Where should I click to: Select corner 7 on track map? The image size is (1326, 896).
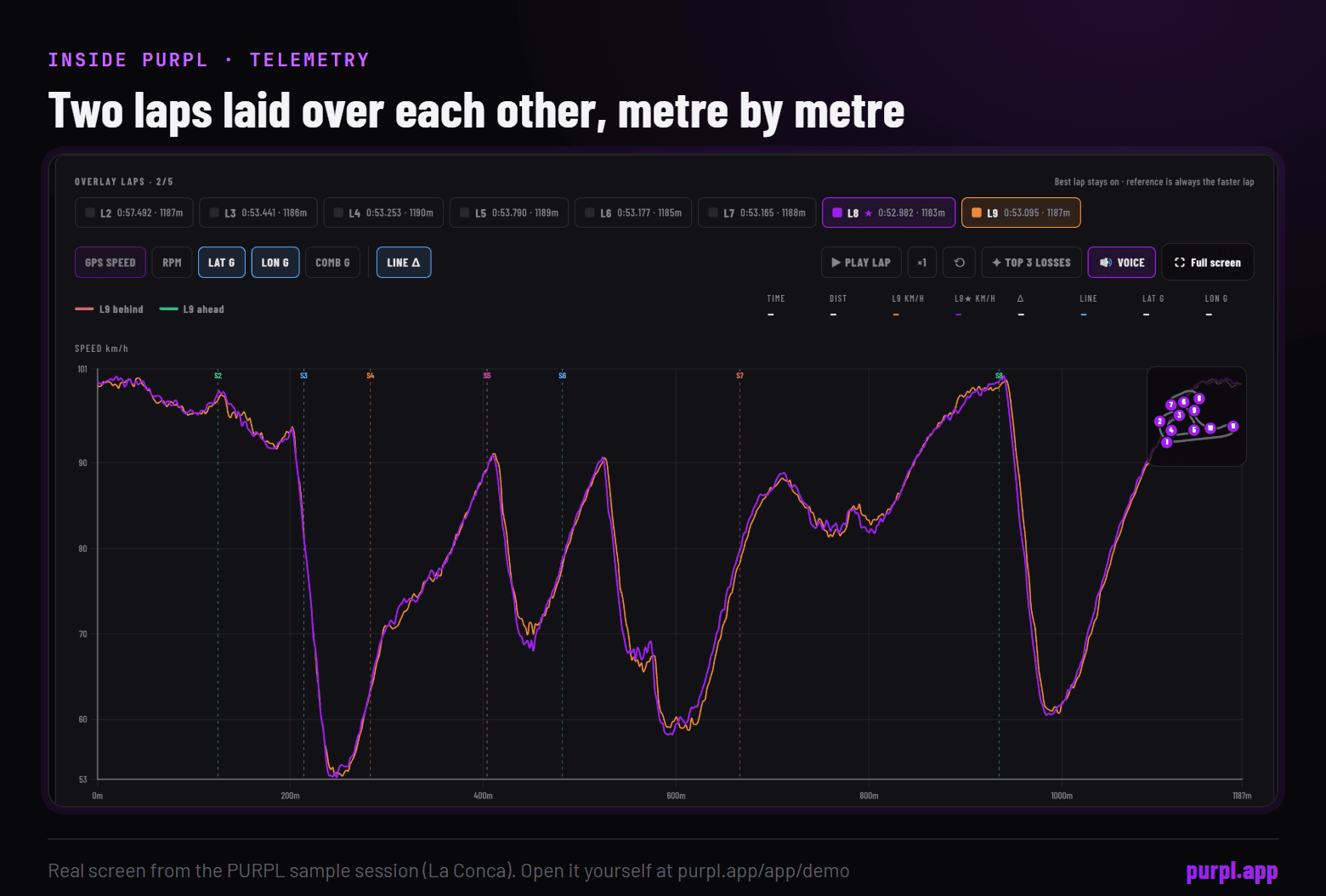coord(1171,405)
